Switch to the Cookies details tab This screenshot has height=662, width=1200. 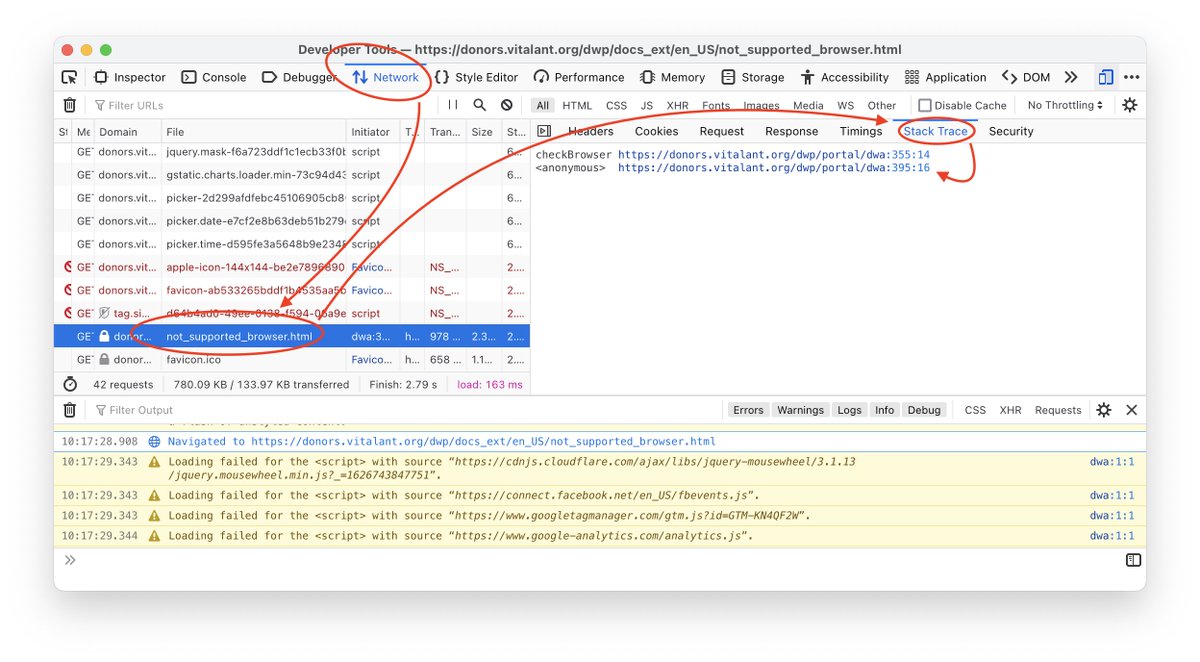[657, 131]
